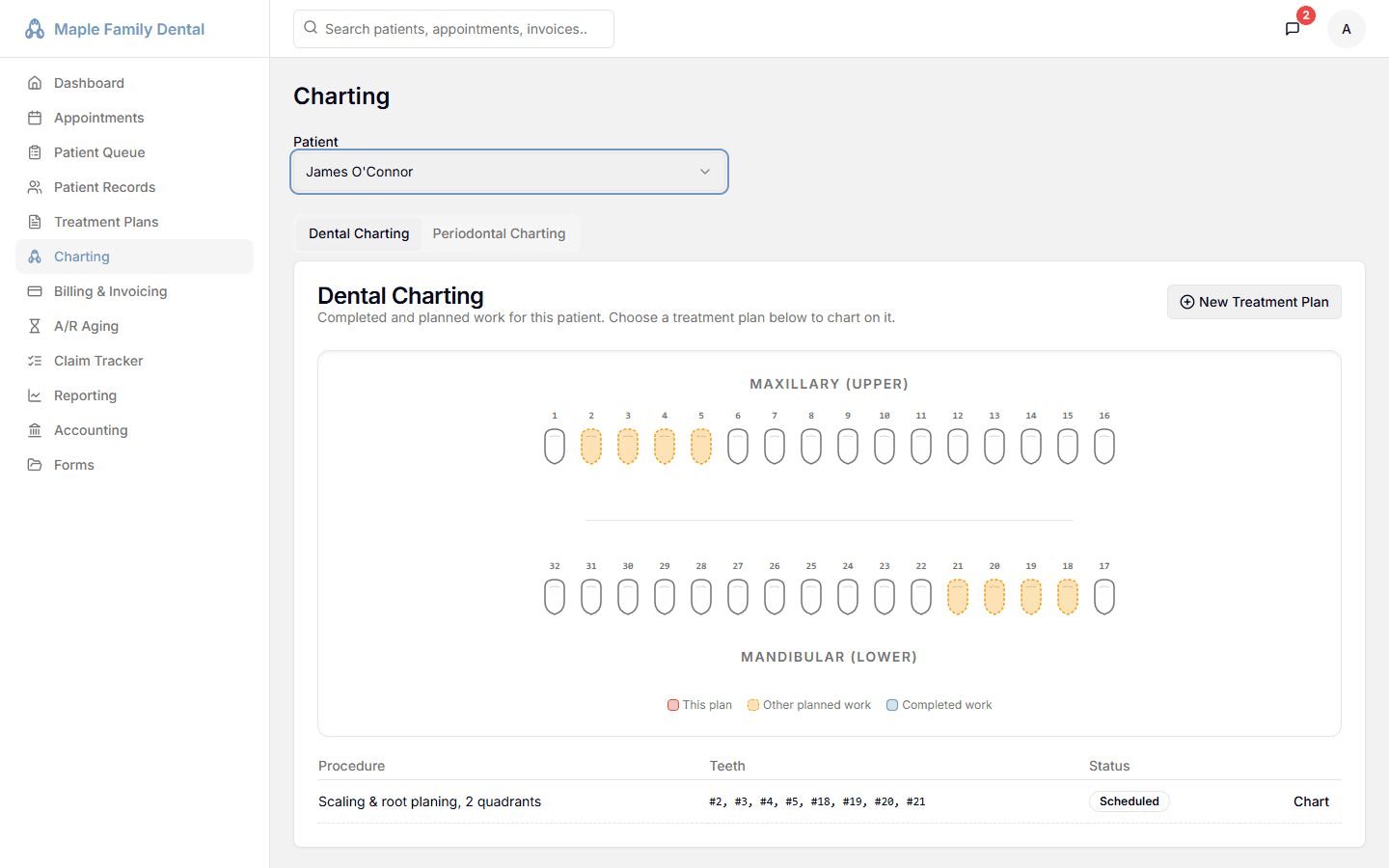The image size is (1389, 868).
Task: Click the Claim Tracker checklist icon
Action: pos(35,361)
